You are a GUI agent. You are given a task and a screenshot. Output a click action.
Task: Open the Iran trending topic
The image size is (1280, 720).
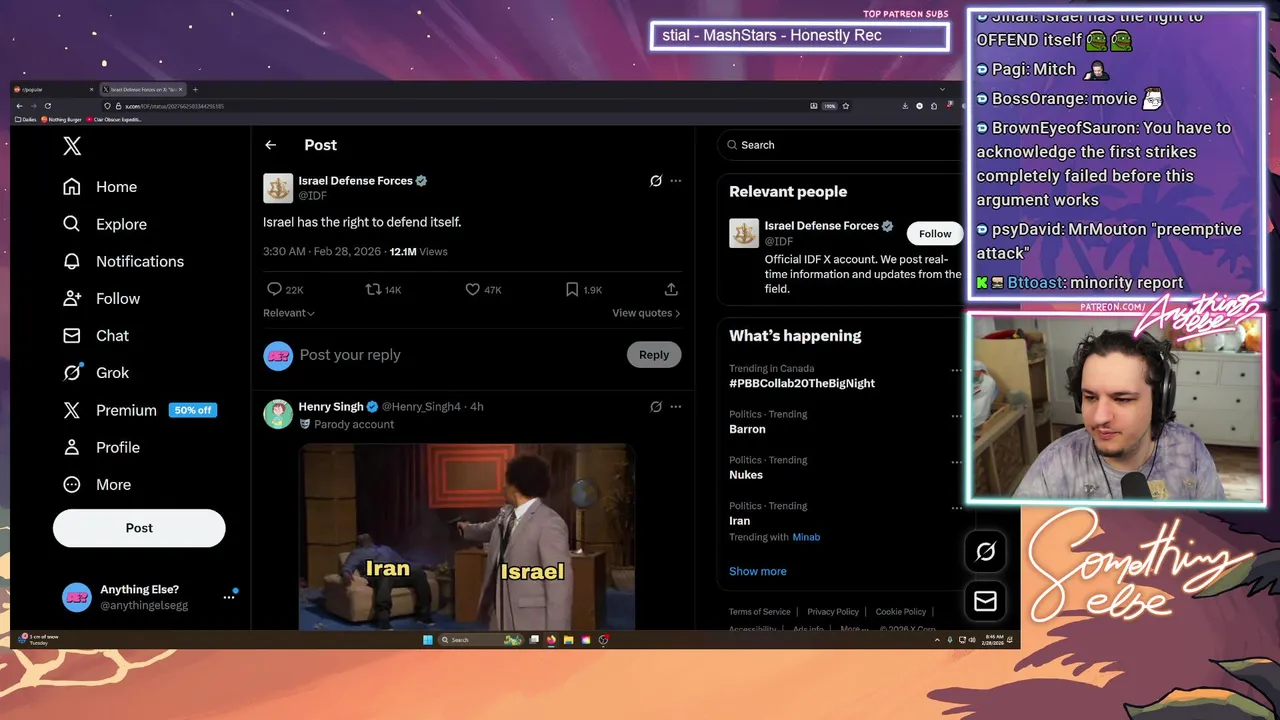click(x=739, y=521)
